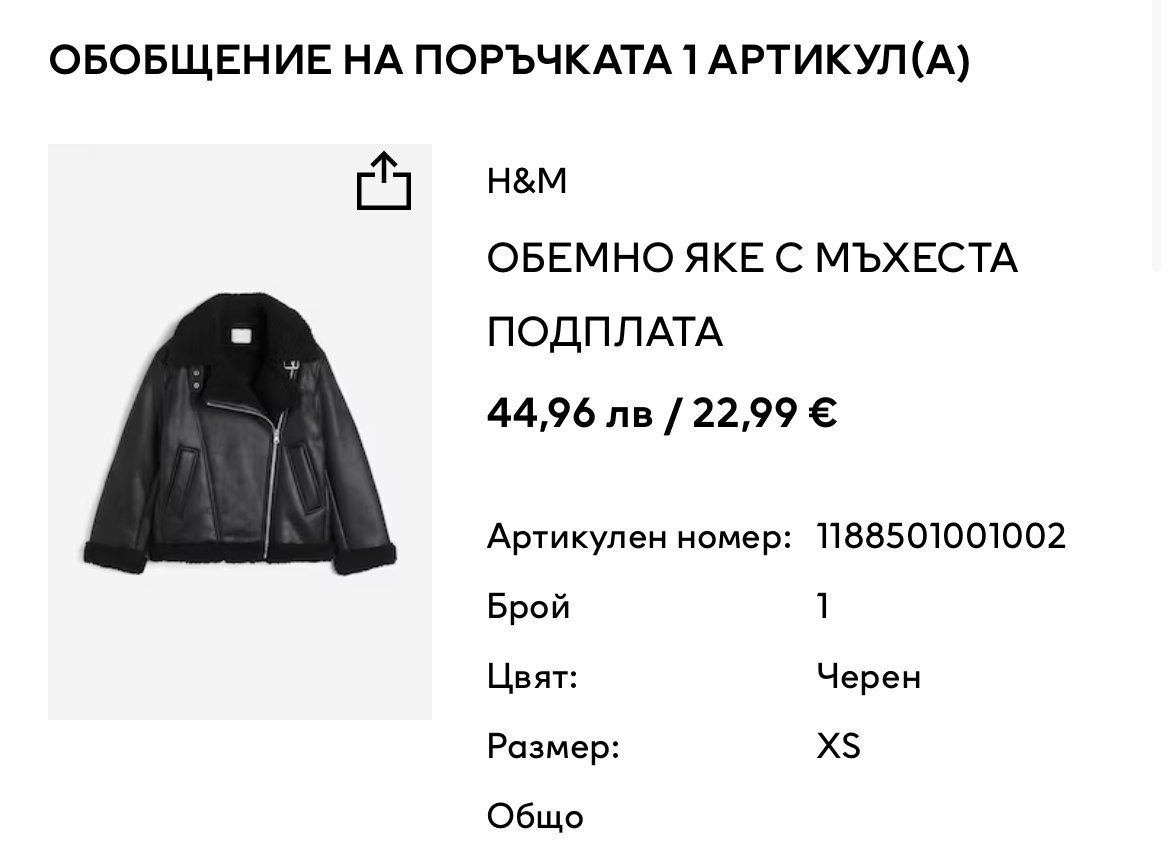This screenshot has width=1170, height=841.
Task: Open the black jacket product thumbnail
Action: coord(240,431)
